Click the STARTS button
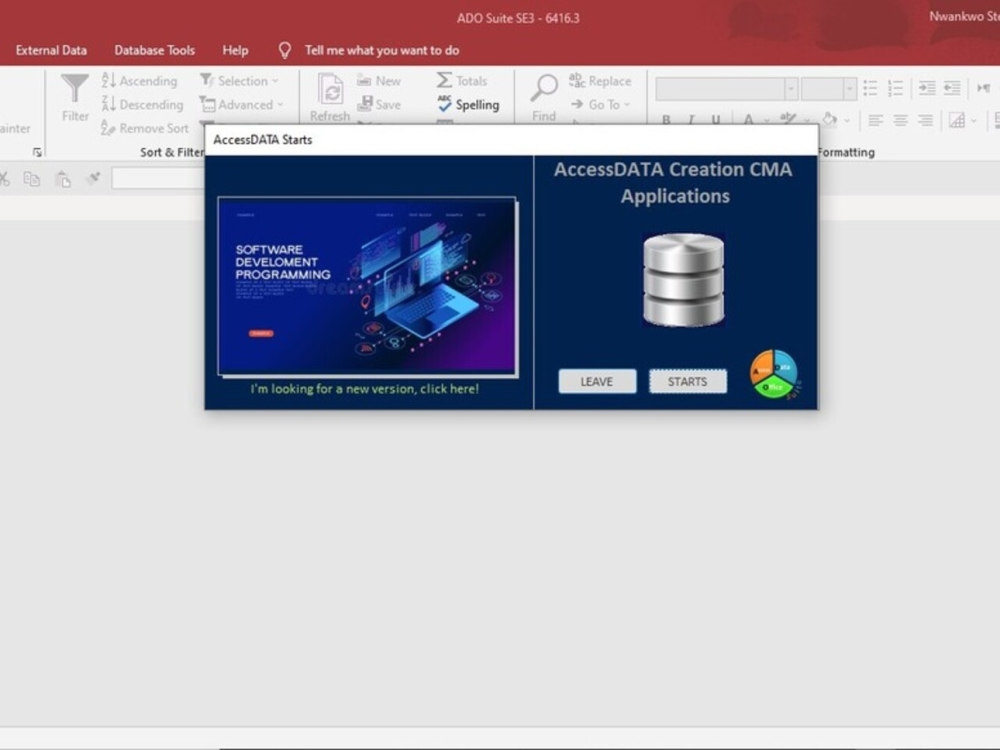The image size is (1000, 750). tap(688, 381)
